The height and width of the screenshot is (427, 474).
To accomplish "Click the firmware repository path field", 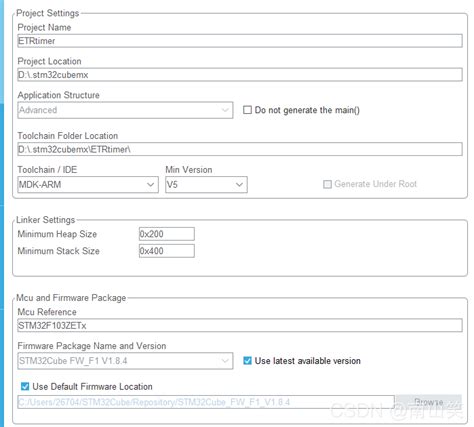I will (x=206, y=402).
